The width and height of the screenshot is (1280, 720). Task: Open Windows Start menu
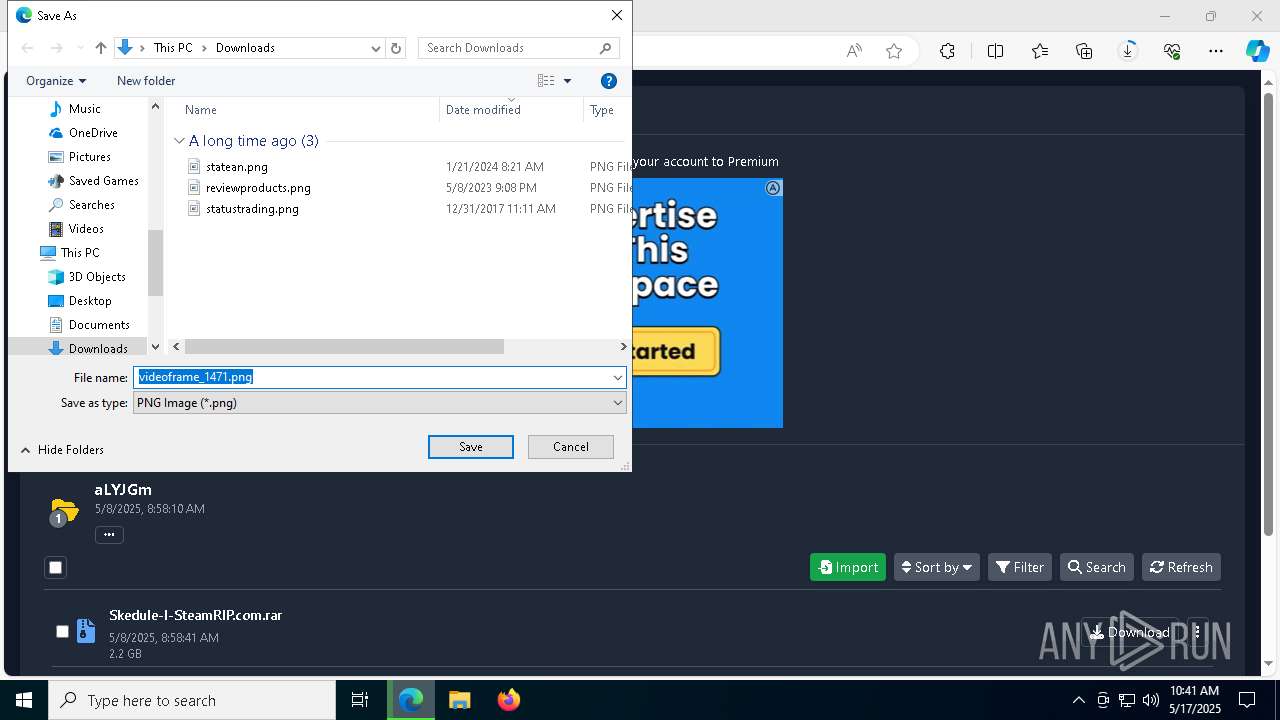click(x=24, y=700)
